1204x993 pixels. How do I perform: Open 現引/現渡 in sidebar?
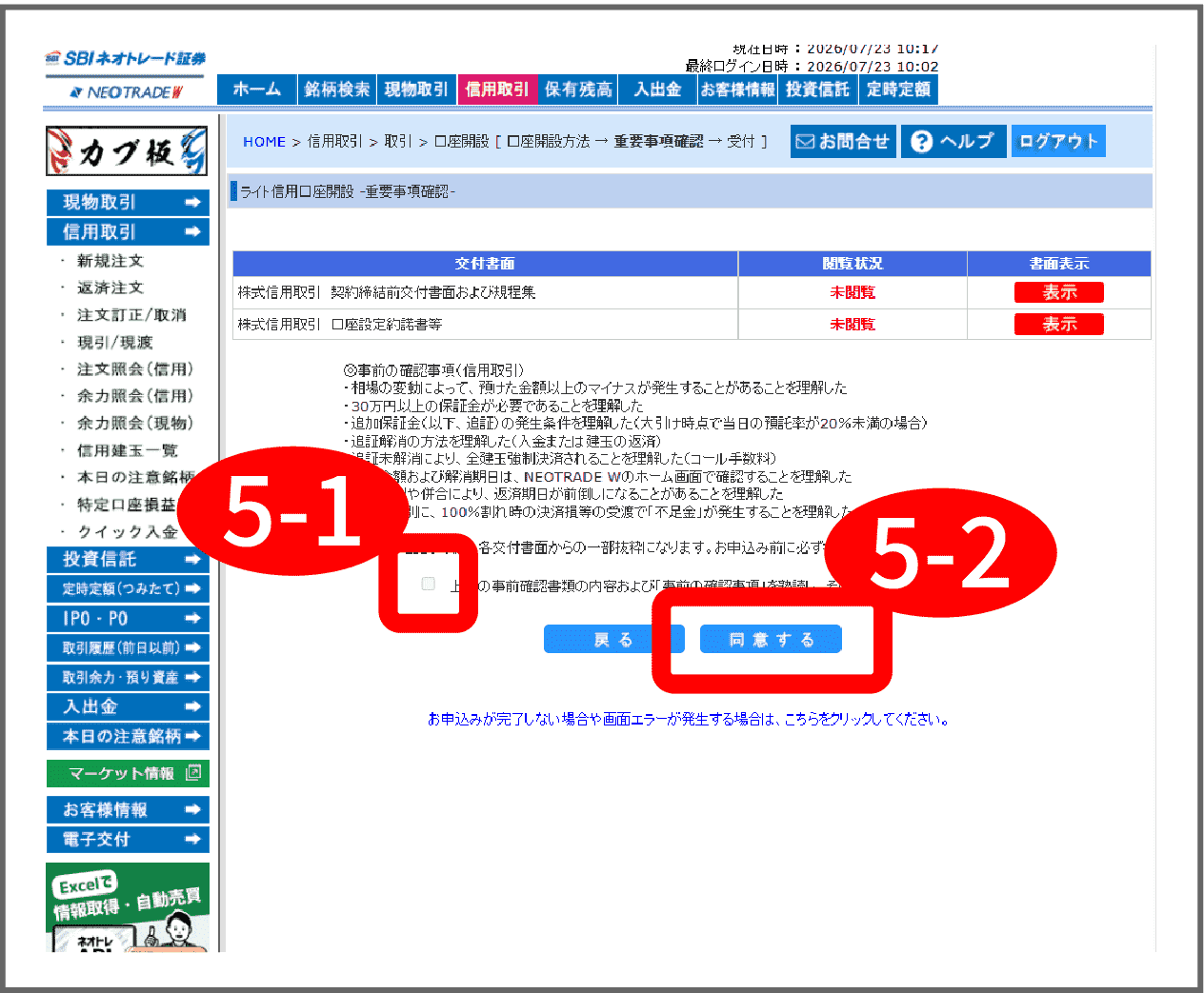(115, 343)
